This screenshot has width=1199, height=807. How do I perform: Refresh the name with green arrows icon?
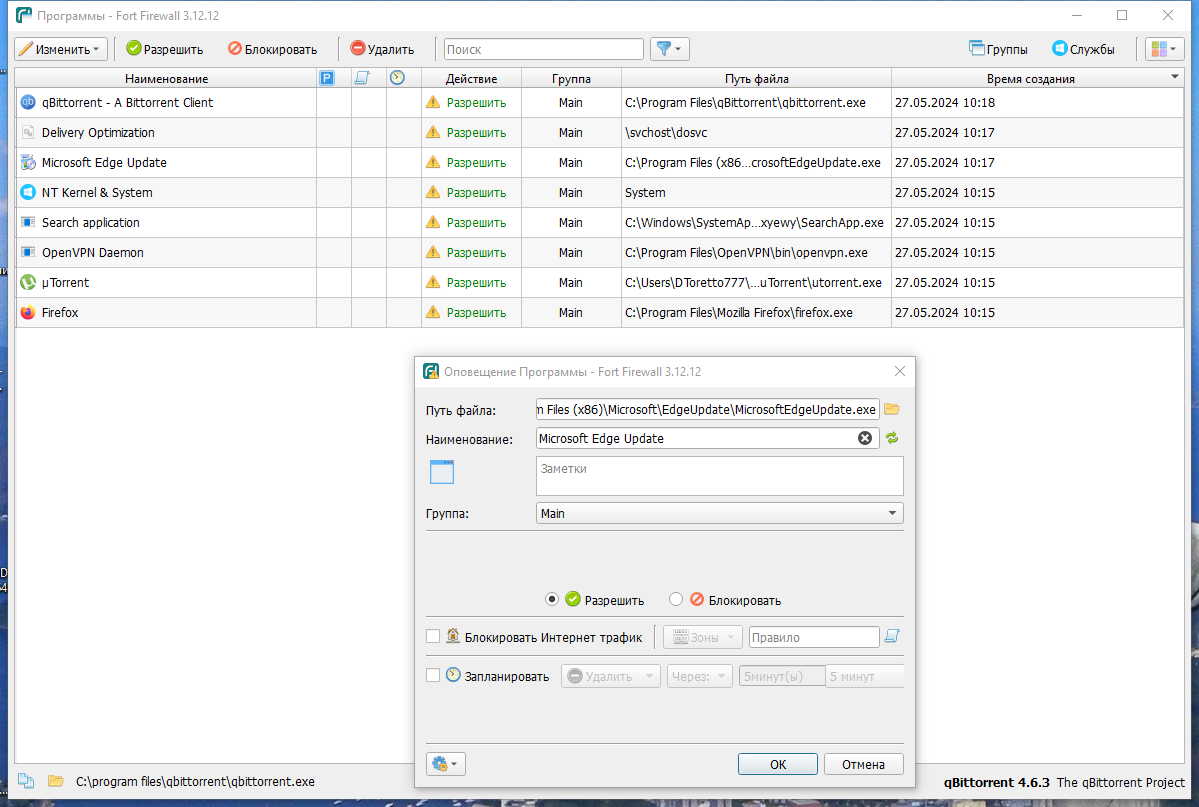(x=892, y=438)
